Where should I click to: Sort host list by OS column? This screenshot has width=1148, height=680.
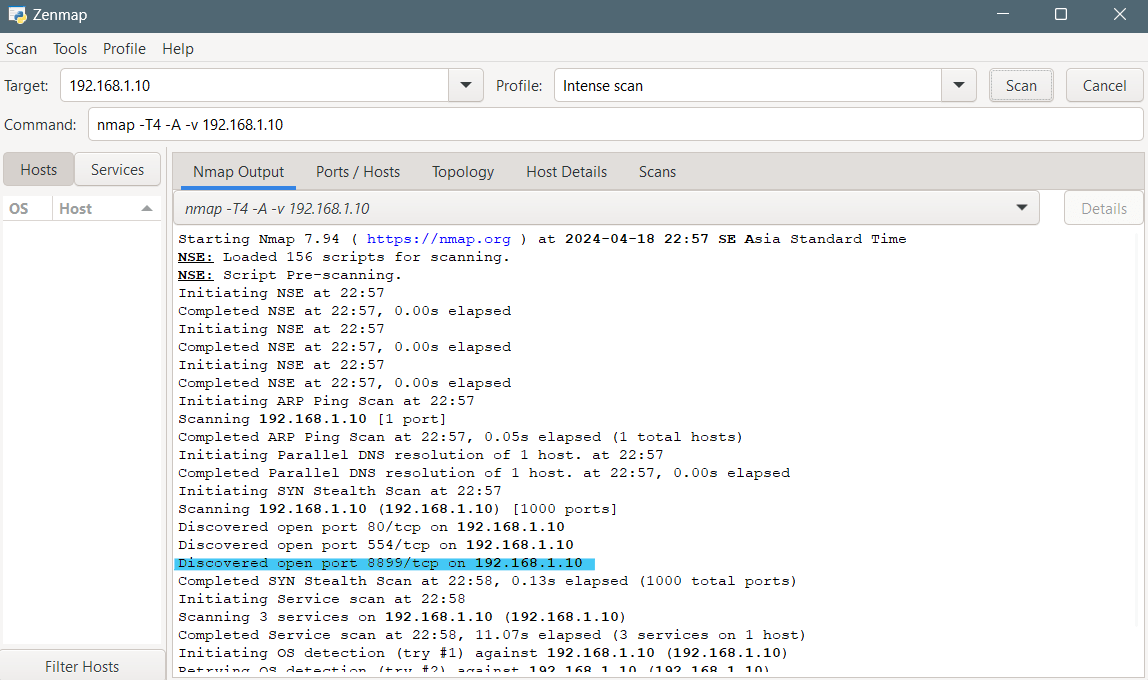(26, 209)
